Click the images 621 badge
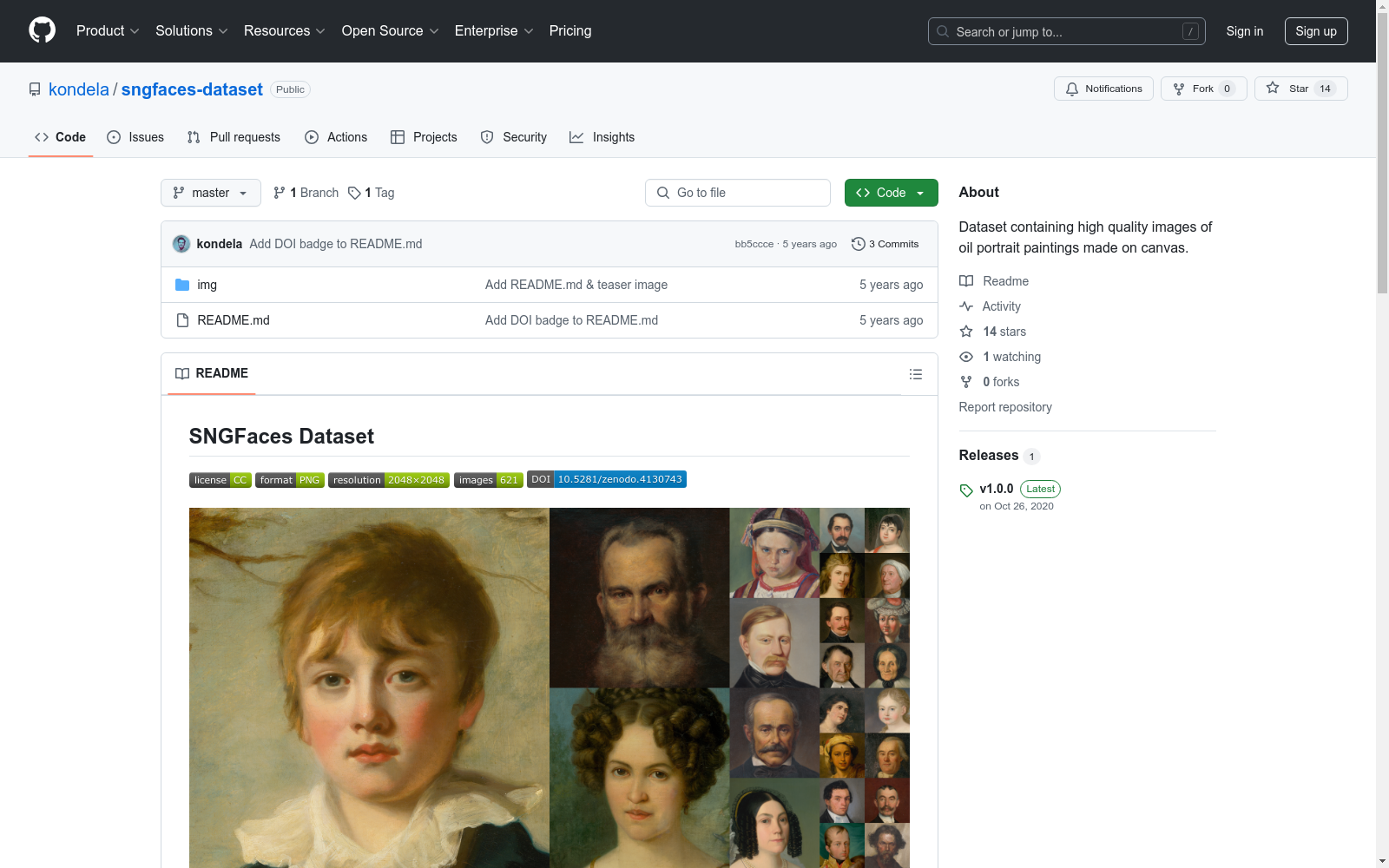 click(x=489, y=480)
